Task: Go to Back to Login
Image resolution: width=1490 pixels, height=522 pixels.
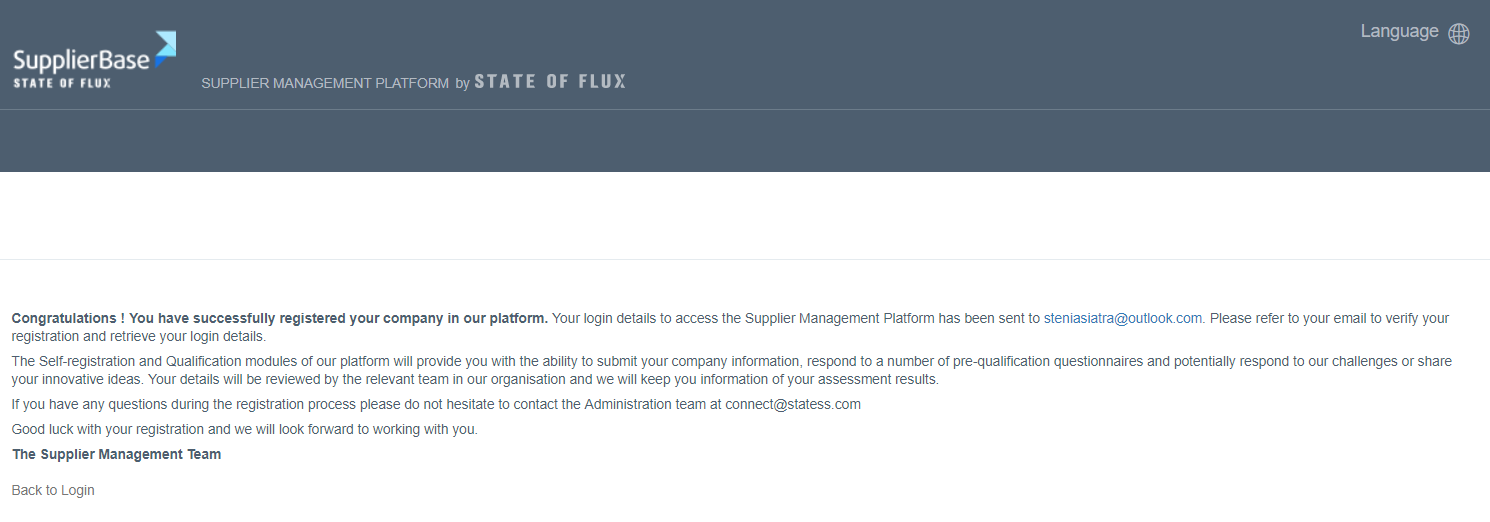Action: point(53,490)
